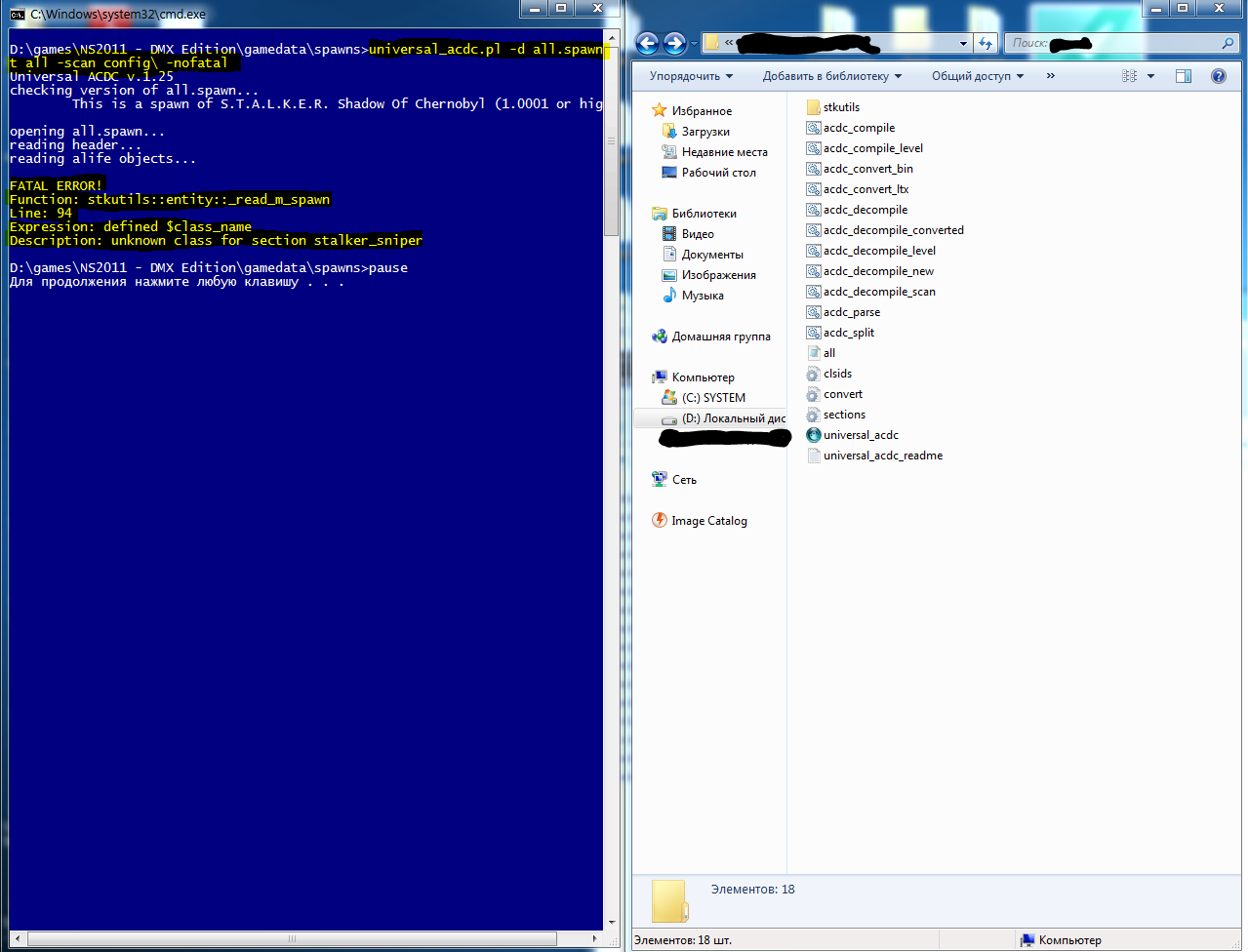
Task: Open the Help question mark icon
Action: point(1218,76)
